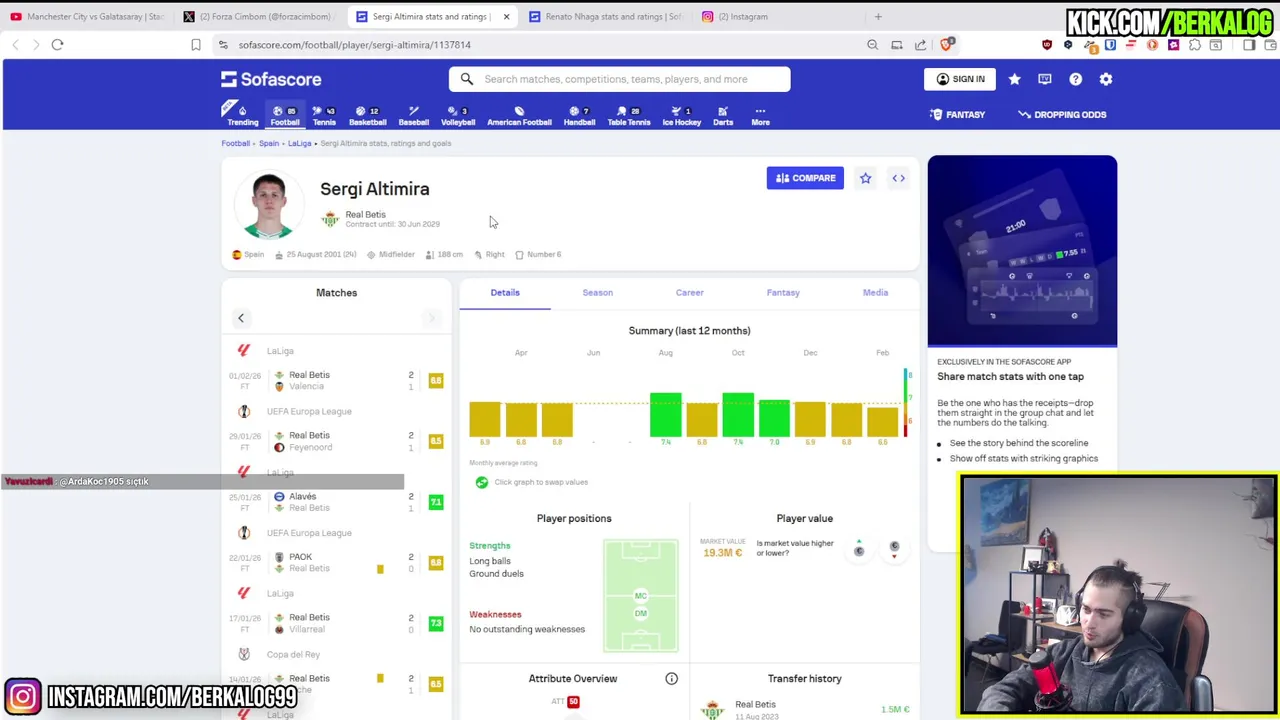1280x720 pixels.
Task: Bookmark this page icon in address bar
Action: click(x=196, y=44)
